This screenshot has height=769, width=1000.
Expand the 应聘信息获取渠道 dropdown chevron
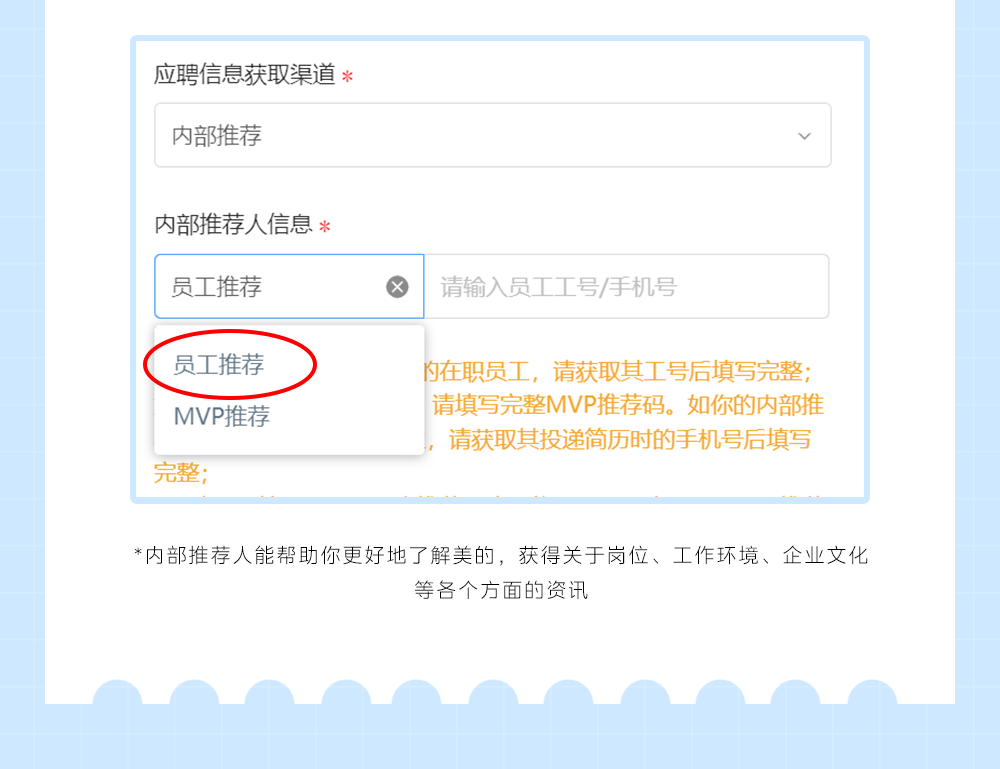(804, 136)
